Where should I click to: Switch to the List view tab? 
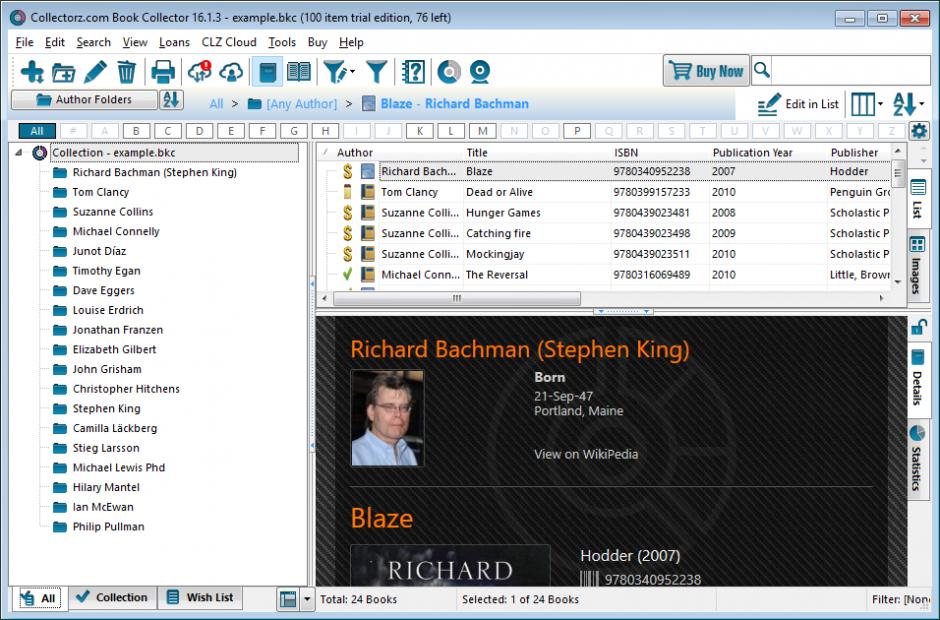[x=917, y=199]
